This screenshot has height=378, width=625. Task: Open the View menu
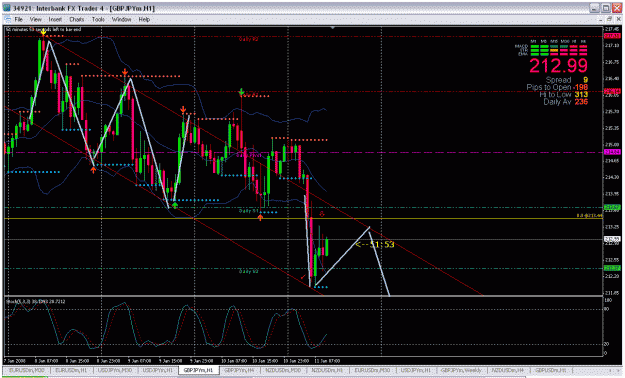[x=35, y=19]
